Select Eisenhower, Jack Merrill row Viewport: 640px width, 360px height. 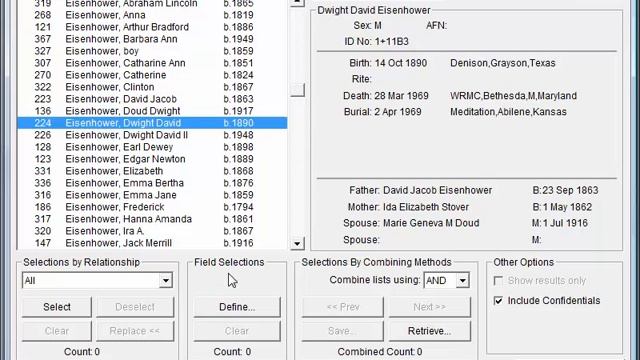coord(152,243)
